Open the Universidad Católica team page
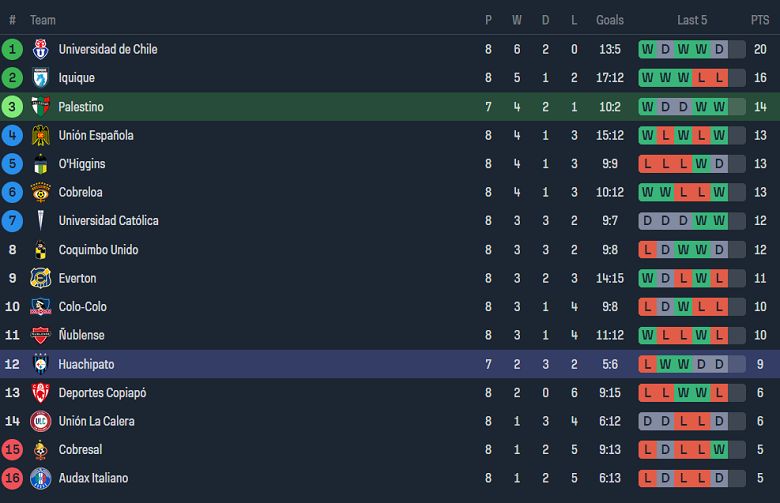Image resolution: width=780 pixels, height=503 pixels. coord(108,221)
